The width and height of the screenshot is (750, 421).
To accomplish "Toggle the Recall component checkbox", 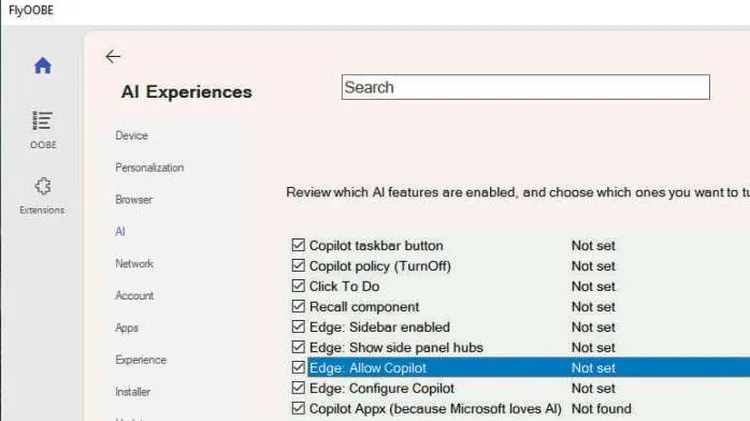I will click(298, 307).
